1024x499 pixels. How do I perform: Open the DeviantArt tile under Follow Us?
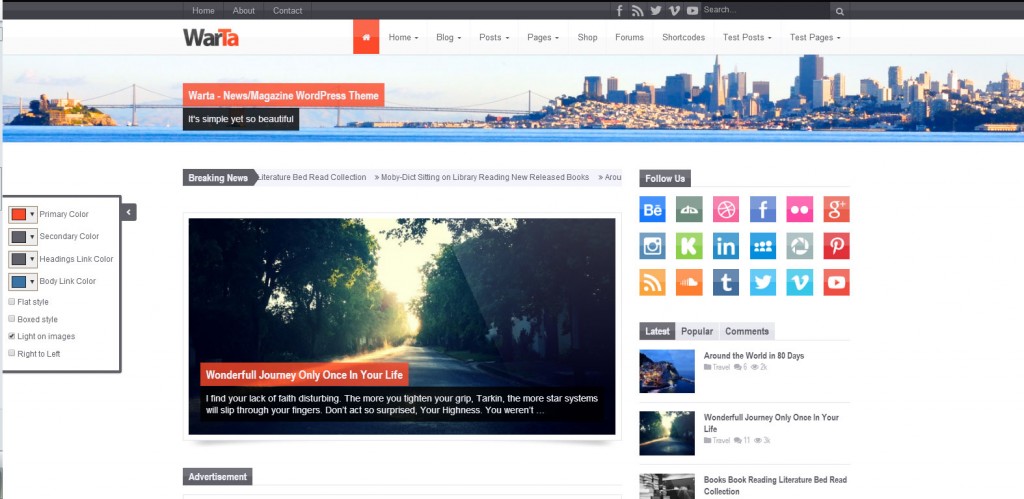pos(689,210)
